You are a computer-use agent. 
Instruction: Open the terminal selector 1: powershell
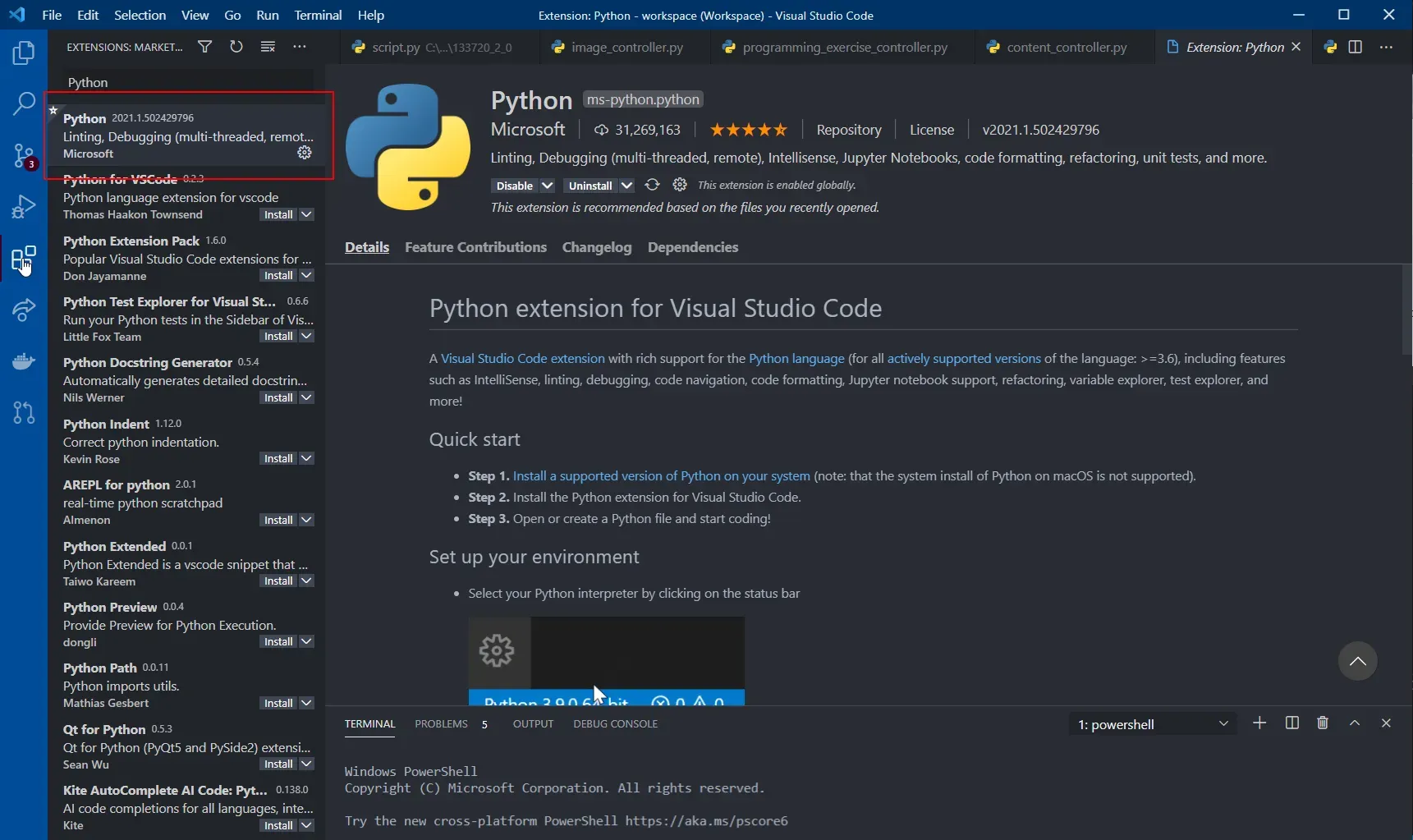pos(1153,724)
